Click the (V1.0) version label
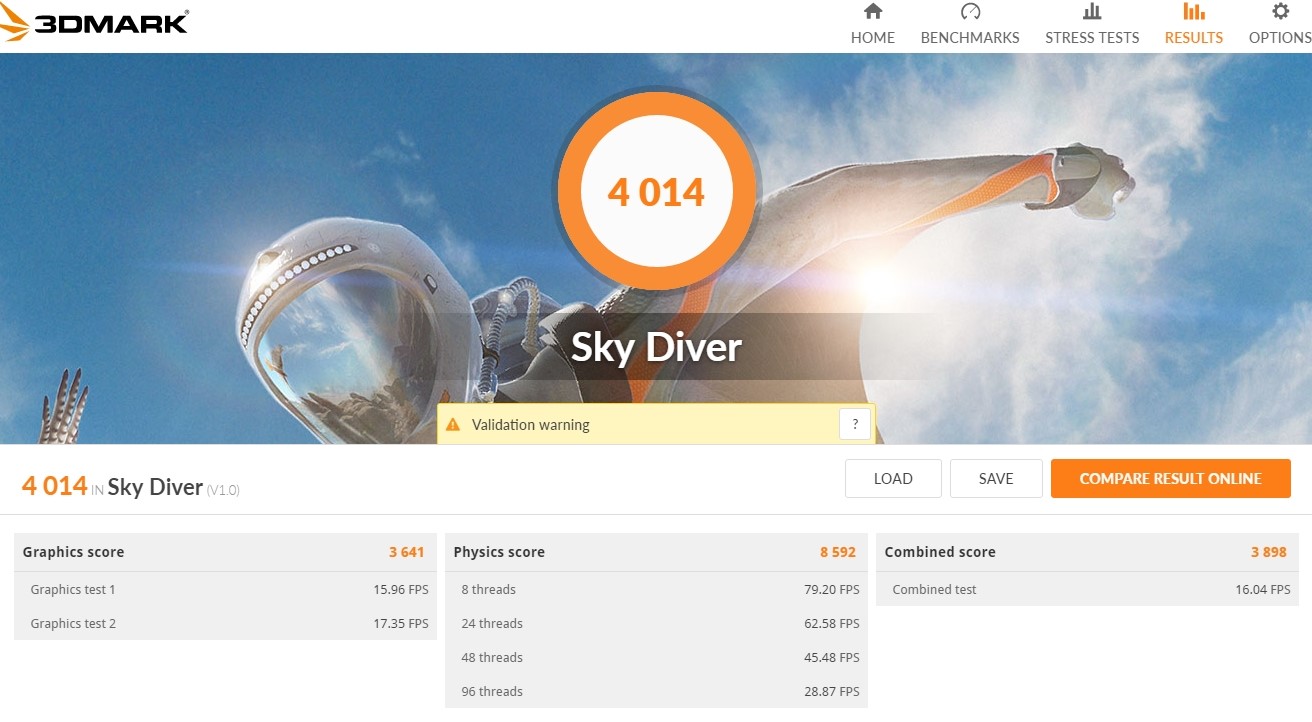The image size is (1312, 722). click(x=223, y=490)
